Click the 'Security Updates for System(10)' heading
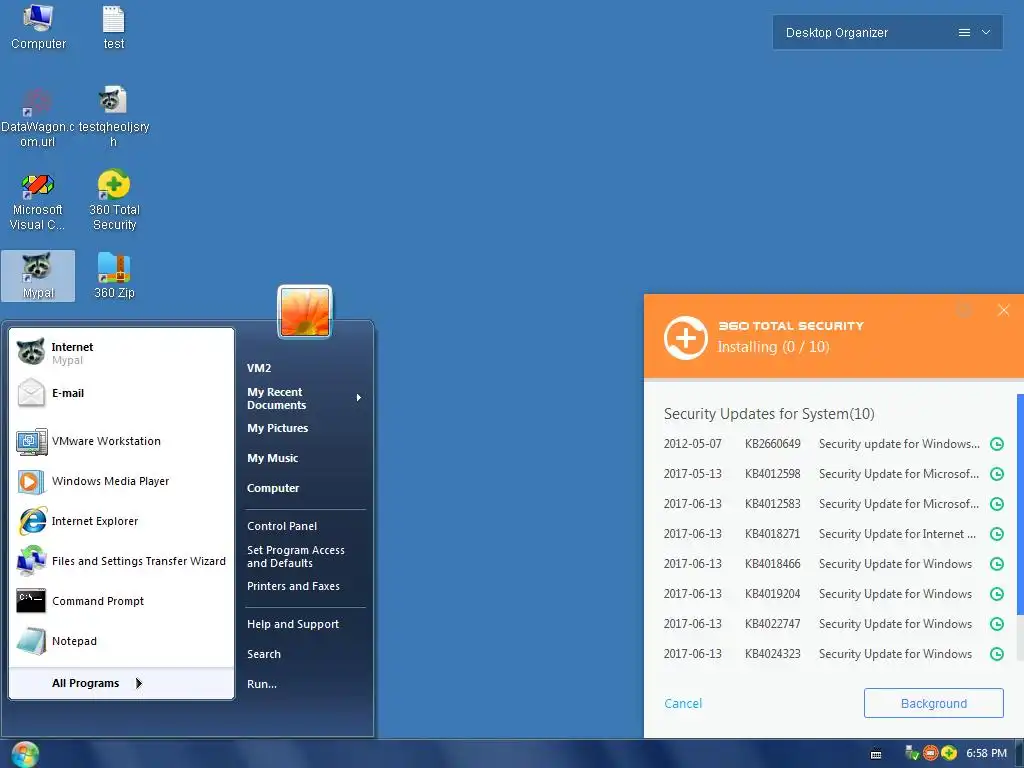The height and width of the screenshot is (768, 1024). coord(769,414)
